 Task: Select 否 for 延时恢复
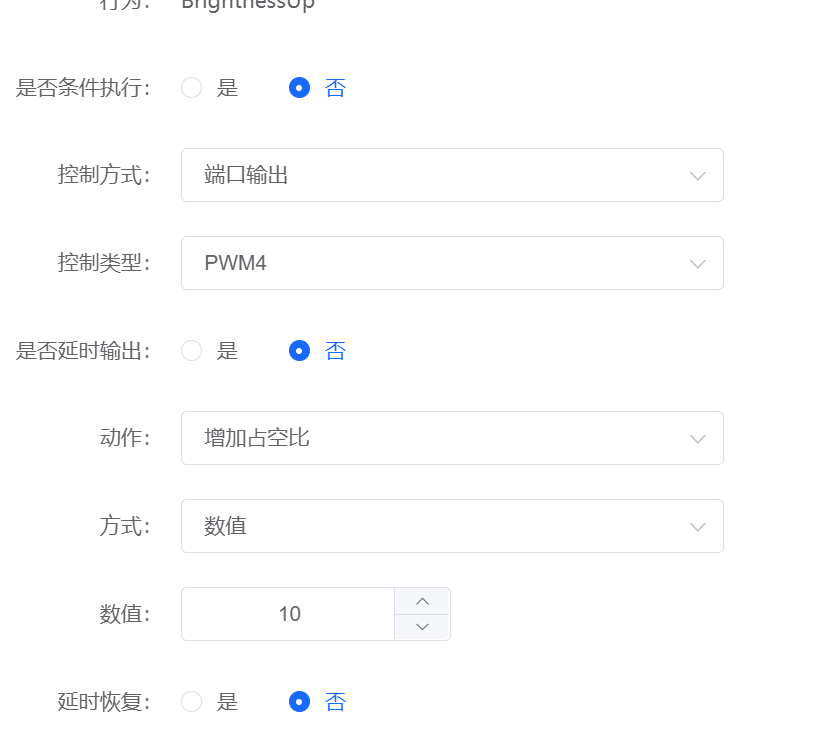click(x=299, y=702)
